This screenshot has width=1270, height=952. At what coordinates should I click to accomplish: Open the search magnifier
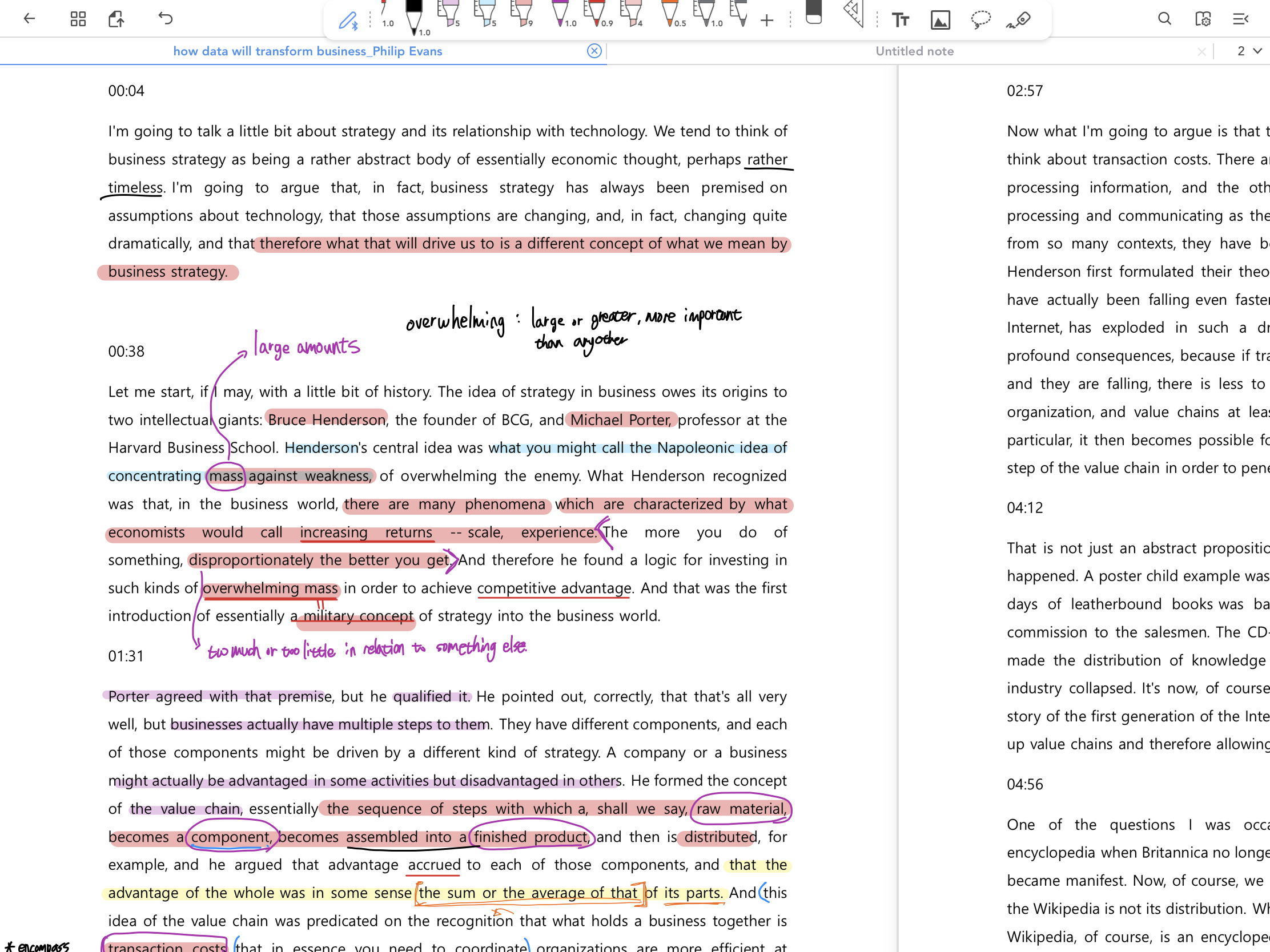(1164, 19)
